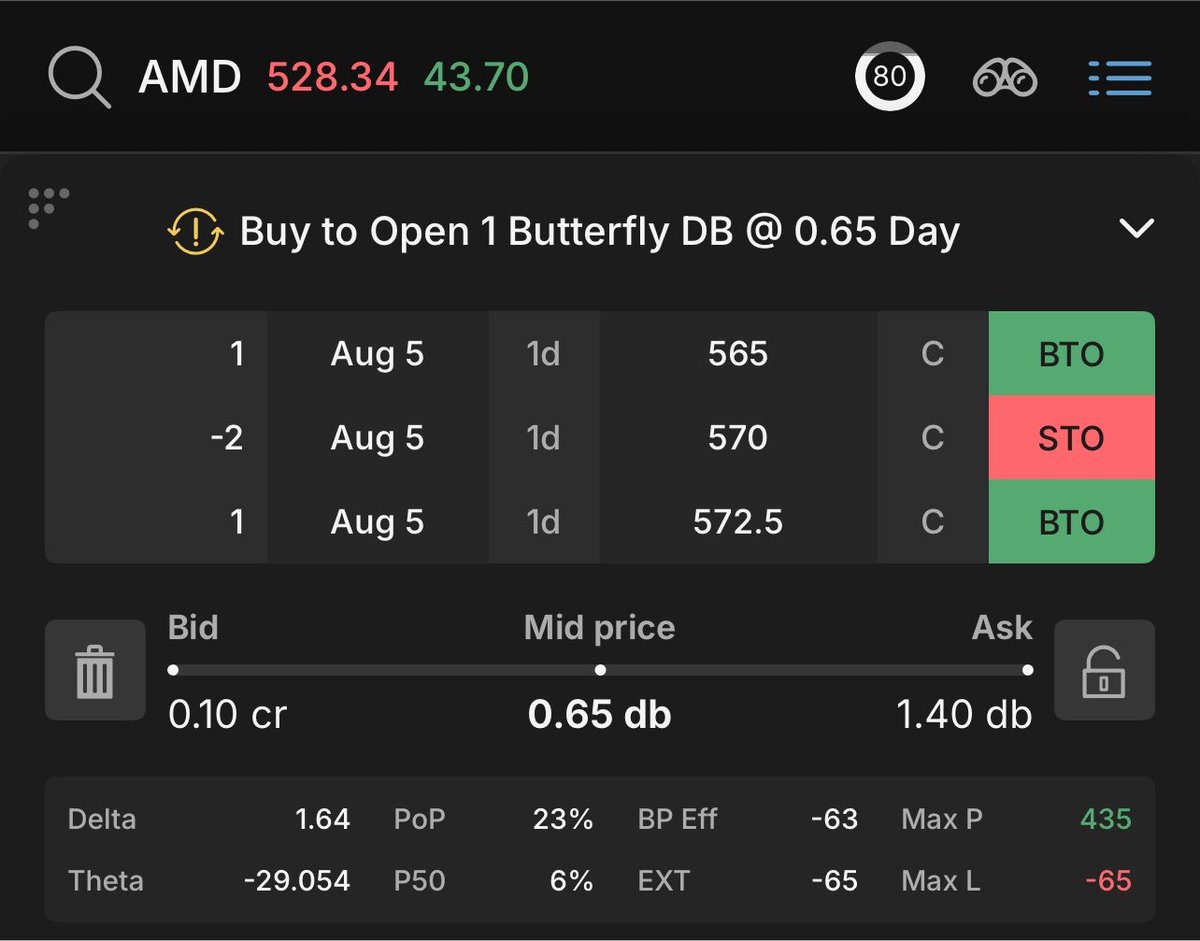This screenshot has height=941, width=1200.
Task: Open the blue list menu icon
Action: click(x=1119, y=78)
